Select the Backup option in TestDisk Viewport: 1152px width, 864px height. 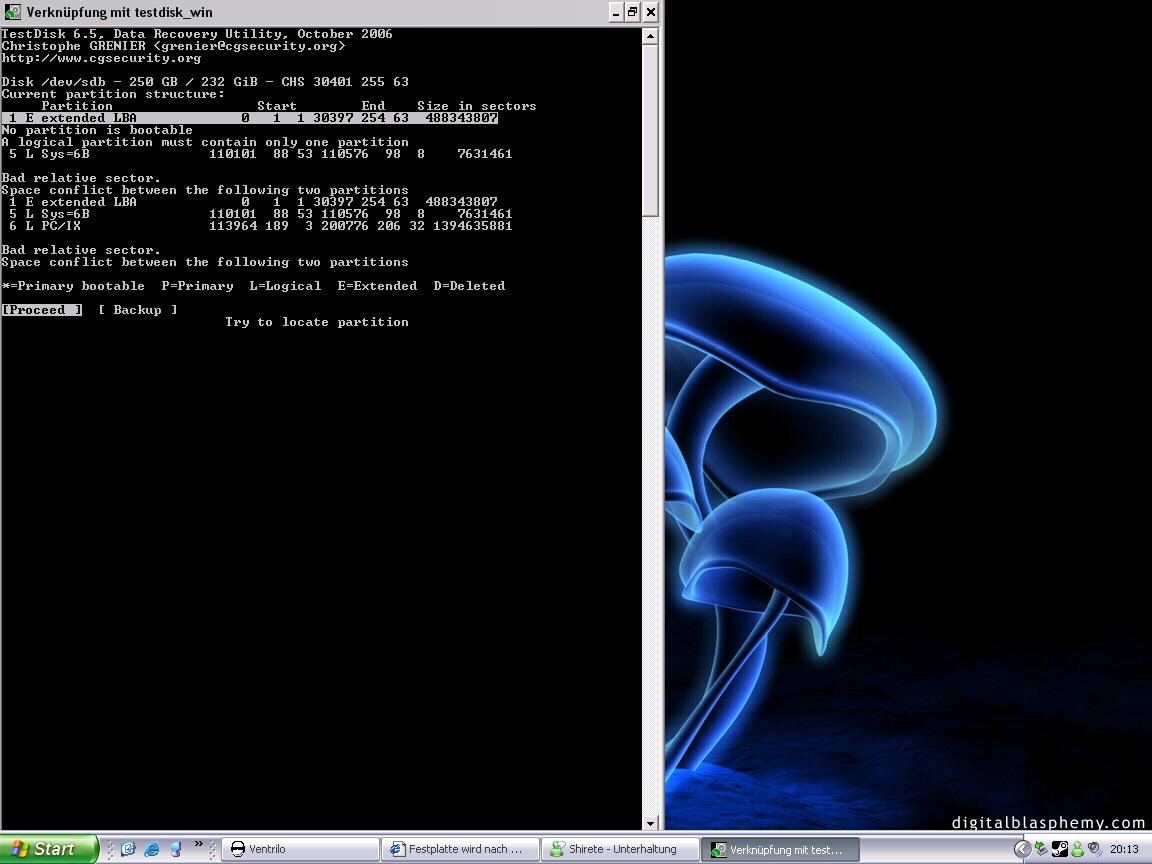pyautogui.click(x=137, y=310)
